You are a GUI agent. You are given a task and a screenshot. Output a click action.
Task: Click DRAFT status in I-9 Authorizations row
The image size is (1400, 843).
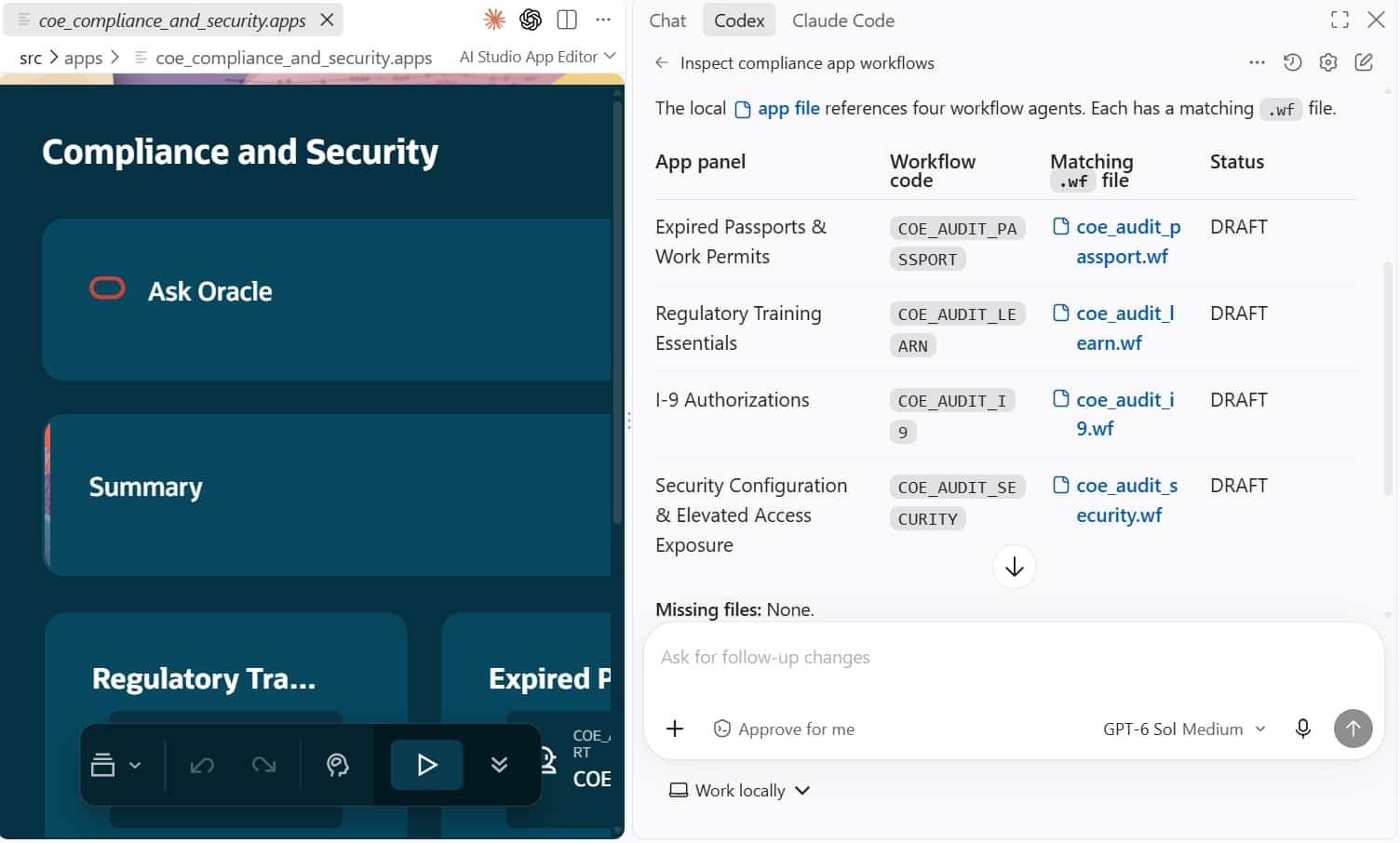(x=1239, y=400)
